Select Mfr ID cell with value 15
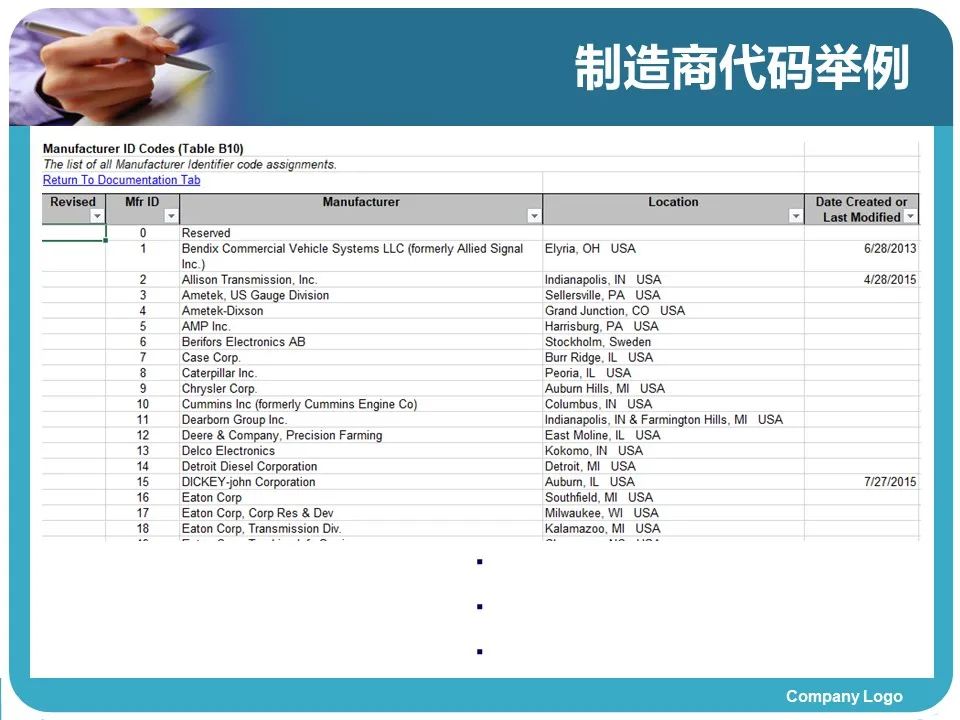 (x=143, y=482)
